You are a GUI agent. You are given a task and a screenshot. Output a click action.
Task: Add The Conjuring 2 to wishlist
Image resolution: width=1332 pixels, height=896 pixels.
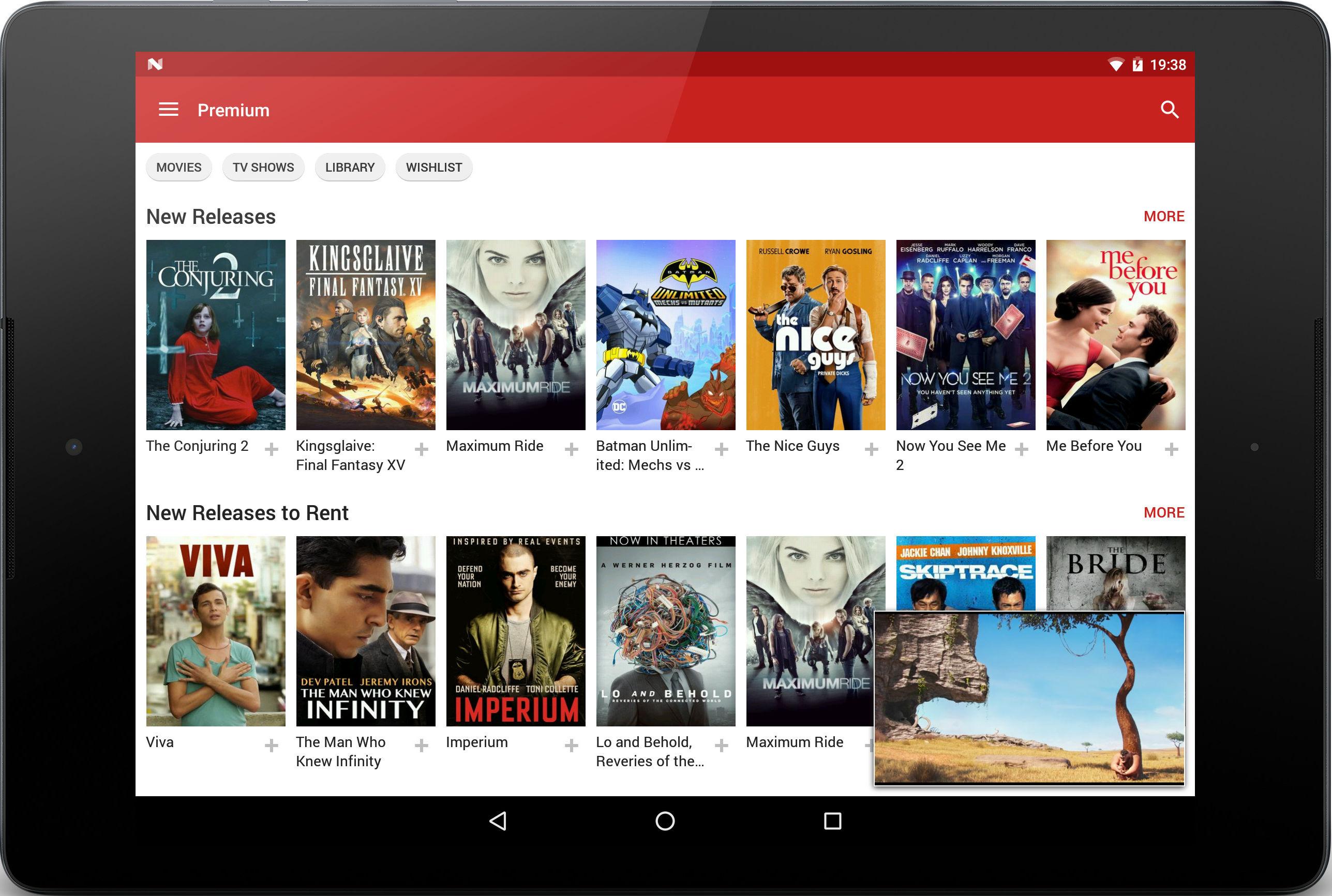272,450
